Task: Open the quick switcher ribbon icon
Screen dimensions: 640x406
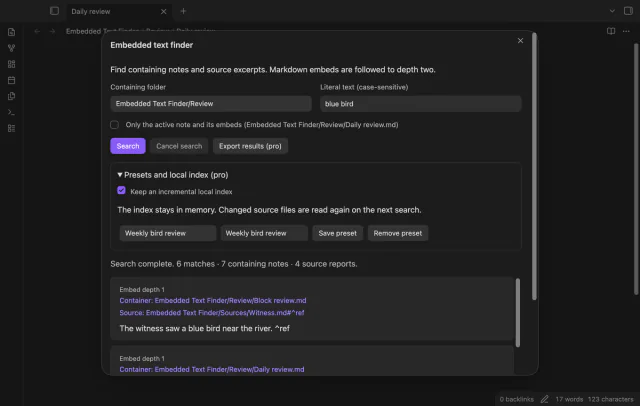Action: click(x=11, y=32)
